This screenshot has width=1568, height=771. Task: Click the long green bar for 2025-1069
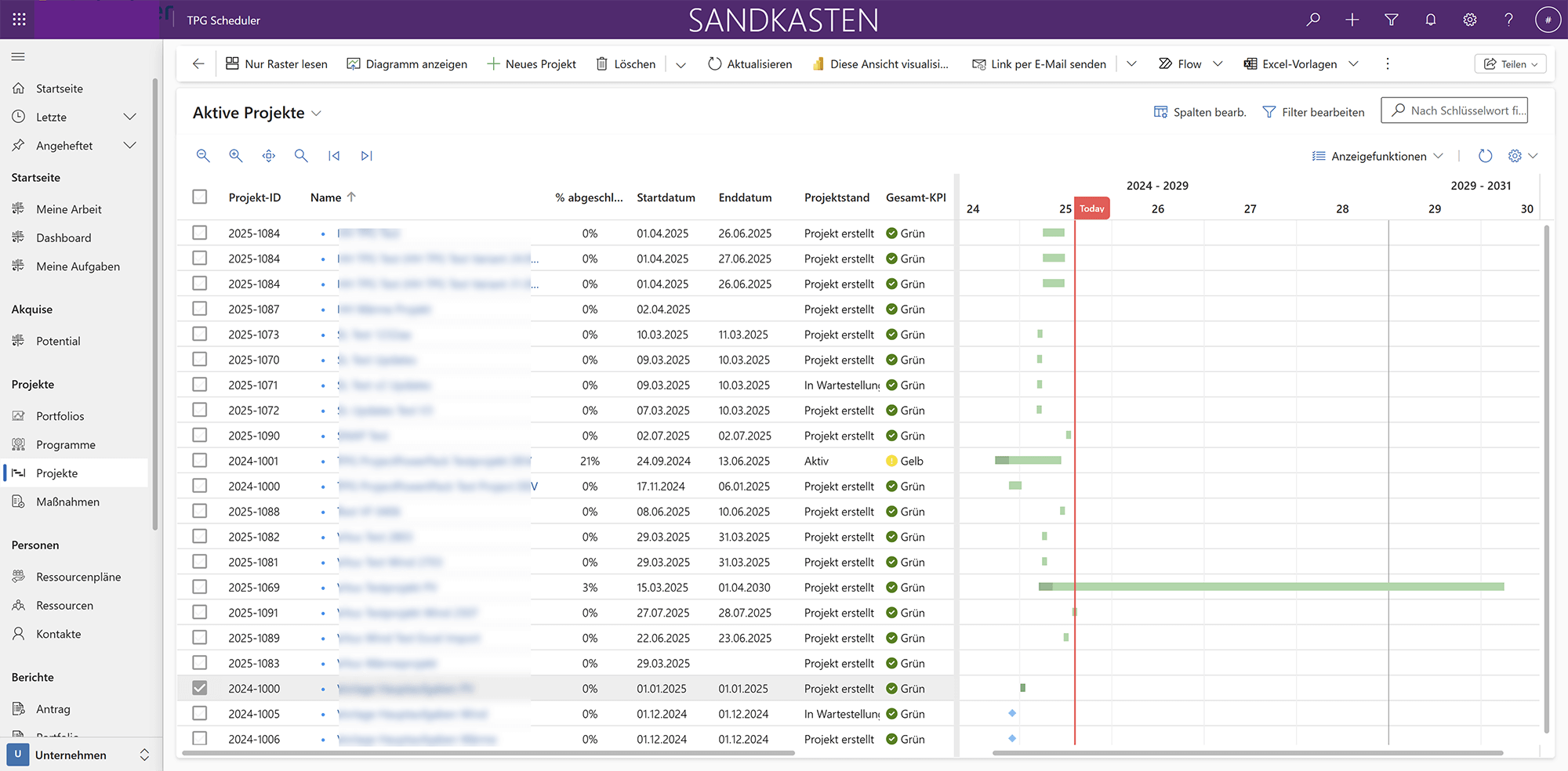click(x=1278, y=587)
